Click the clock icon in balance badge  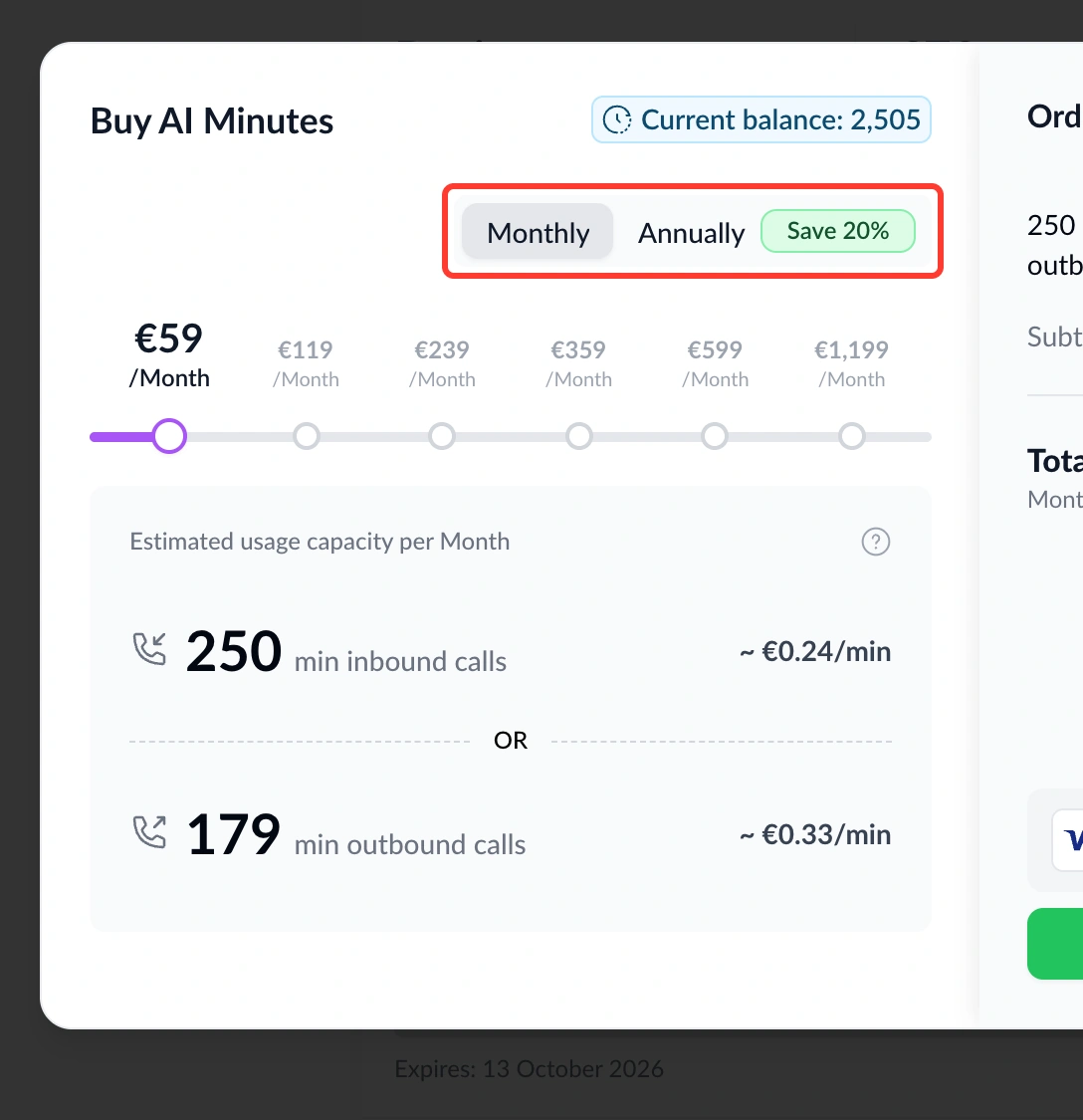617,120
